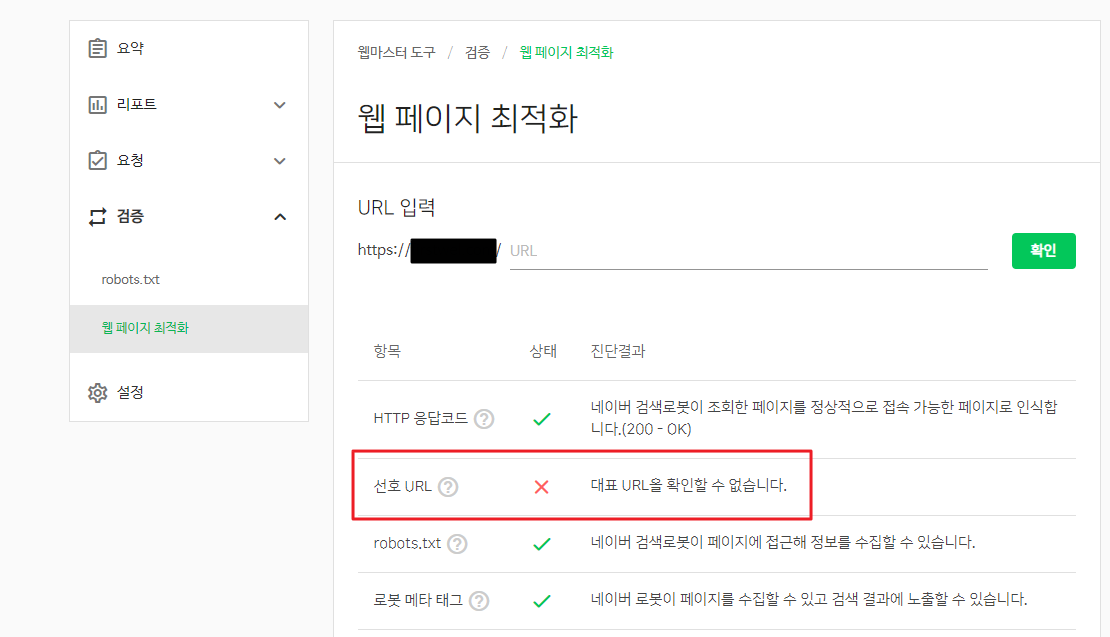Viewport: 1110px width, 637px height.
Task: Expand the 리포트 menu chevron
Action: (280, 105)
